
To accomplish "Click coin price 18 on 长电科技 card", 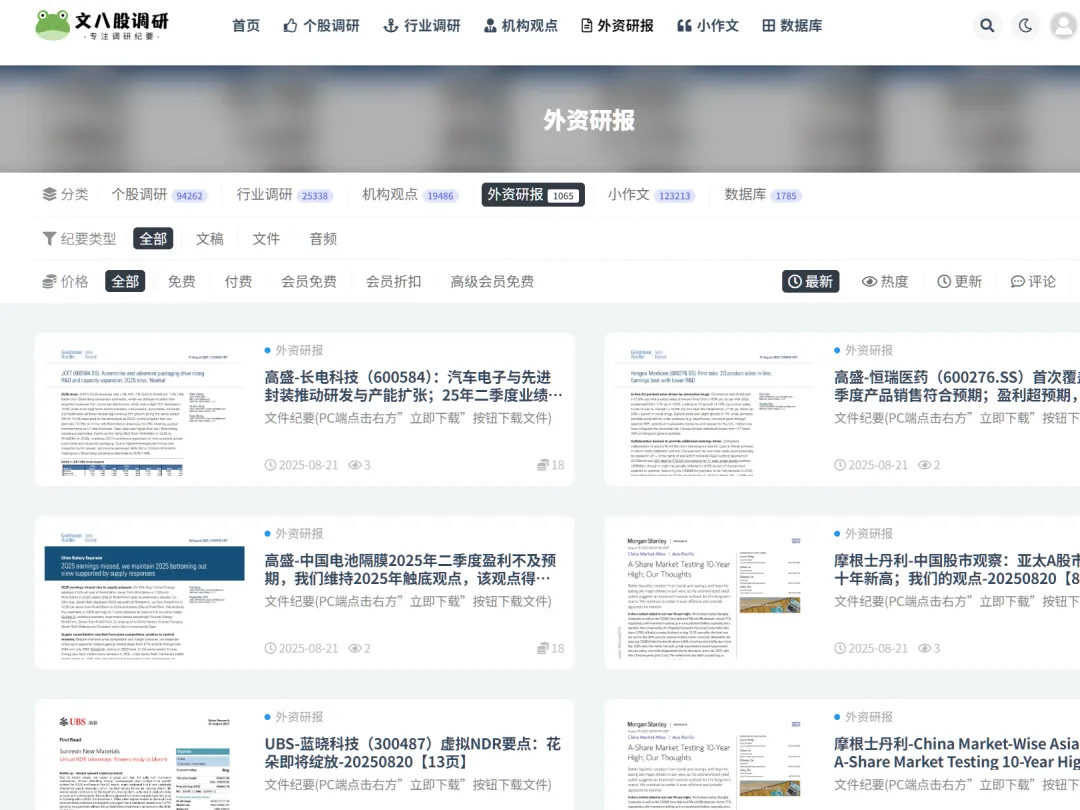I will [x=550, y=465].
